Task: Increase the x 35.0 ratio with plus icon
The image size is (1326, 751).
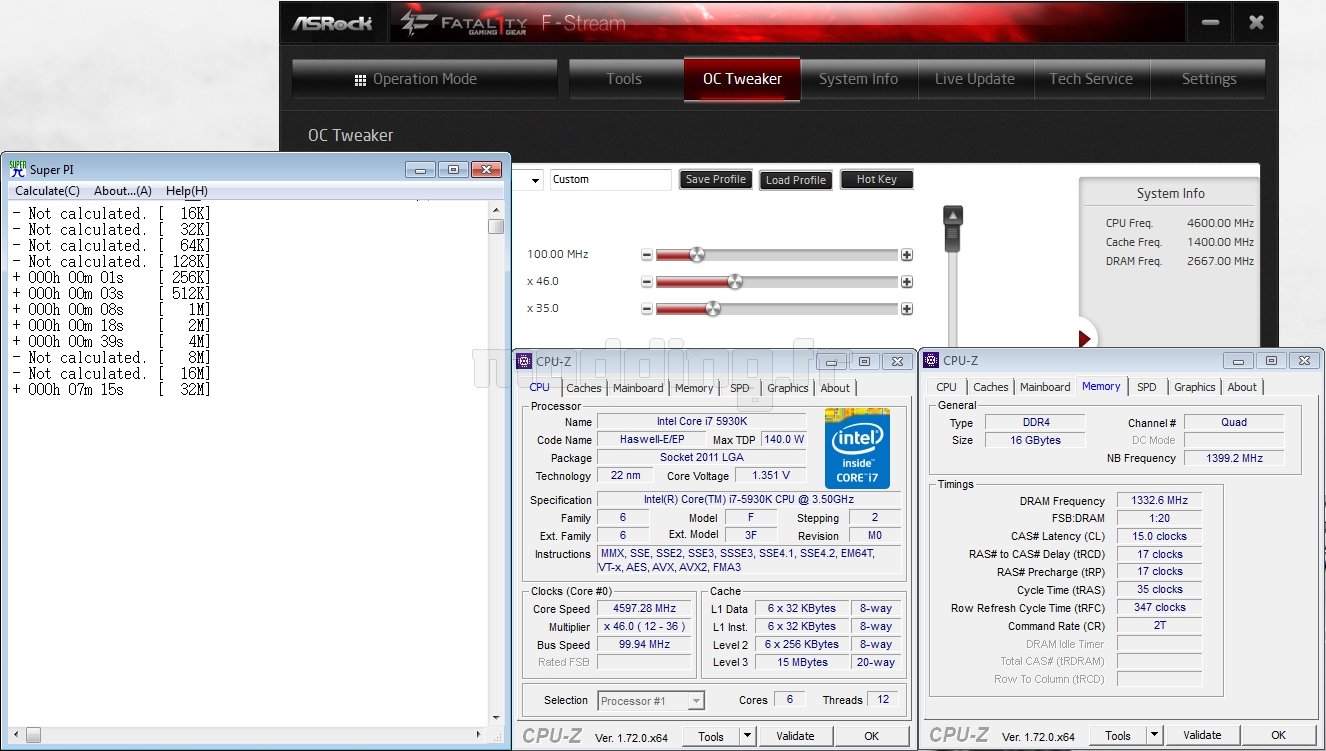Action: 906,309
